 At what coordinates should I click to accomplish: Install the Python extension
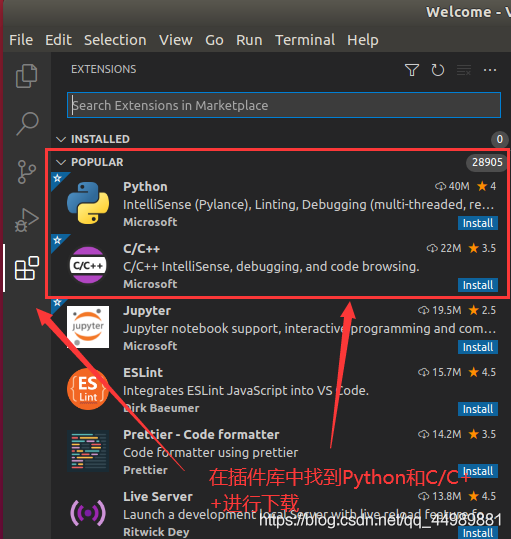[x=478, y=223]
